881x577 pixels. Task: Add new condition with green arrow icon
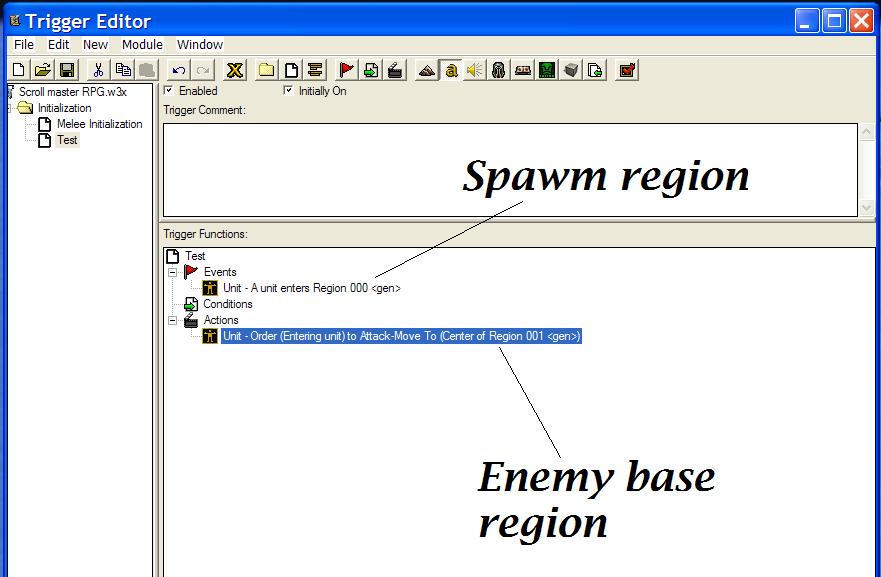pyautogui.click(x=371, y=70)
